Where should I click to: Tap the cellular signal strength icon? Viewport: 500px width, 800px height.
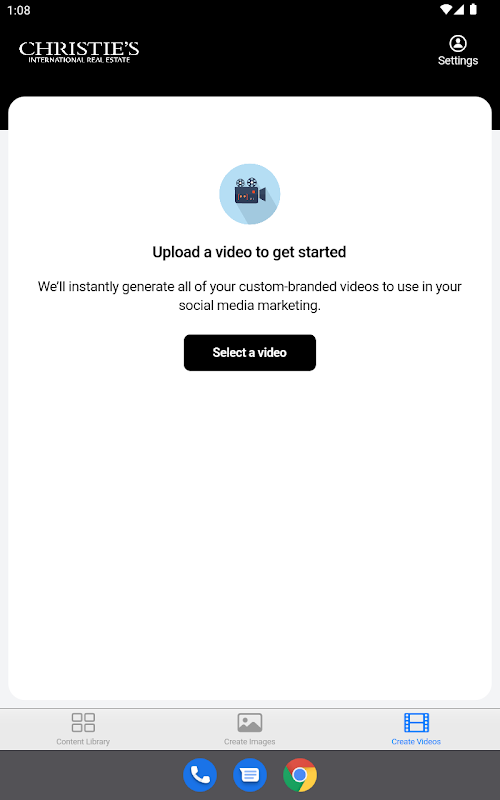[x=459, y=10]
